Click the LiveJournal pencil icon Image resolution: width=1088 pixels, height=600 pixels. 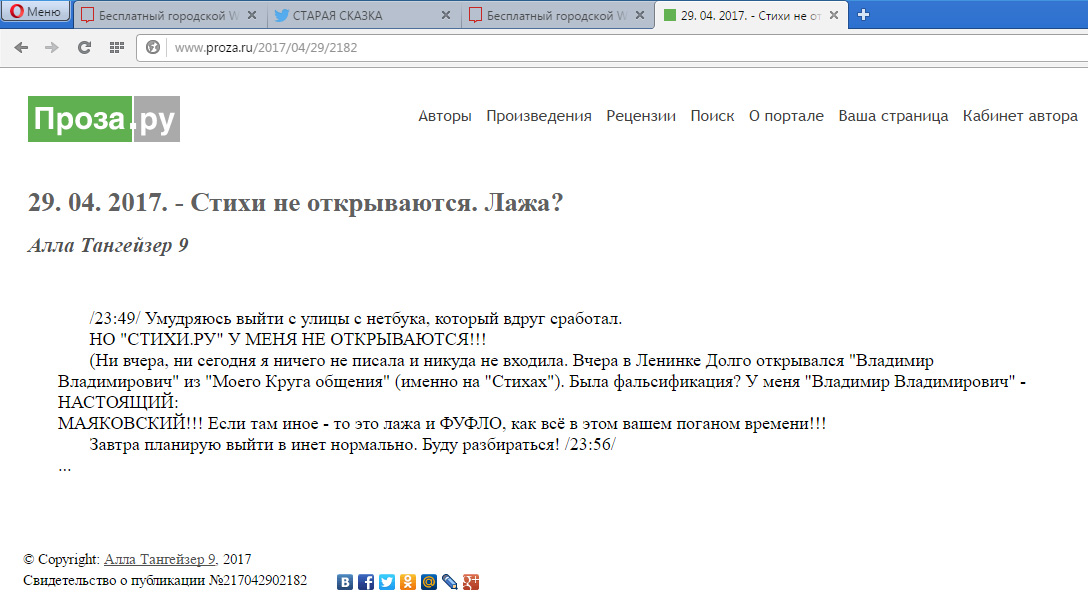click(x=450, y=582)
